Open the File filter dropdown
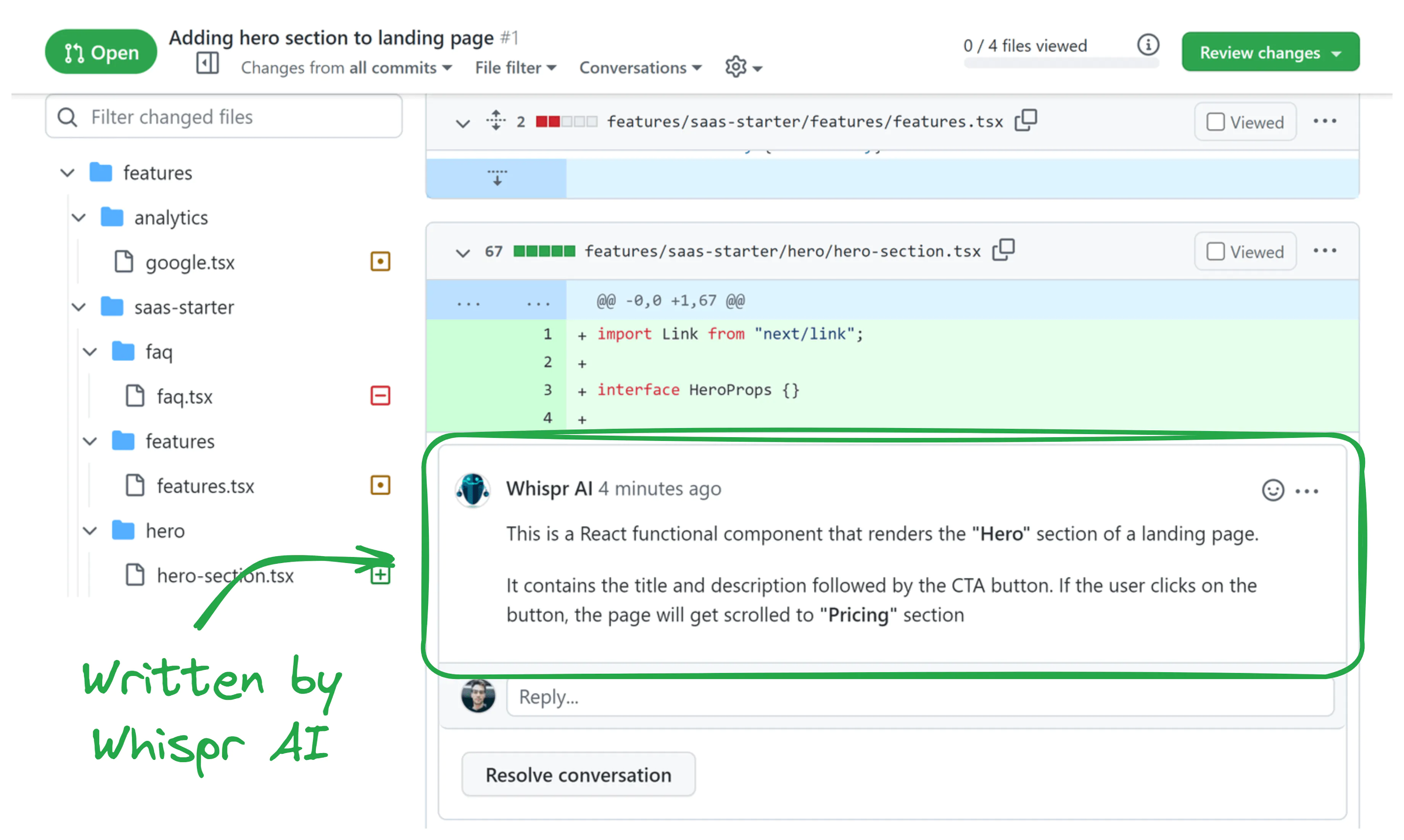 click(x=515, y=68)
